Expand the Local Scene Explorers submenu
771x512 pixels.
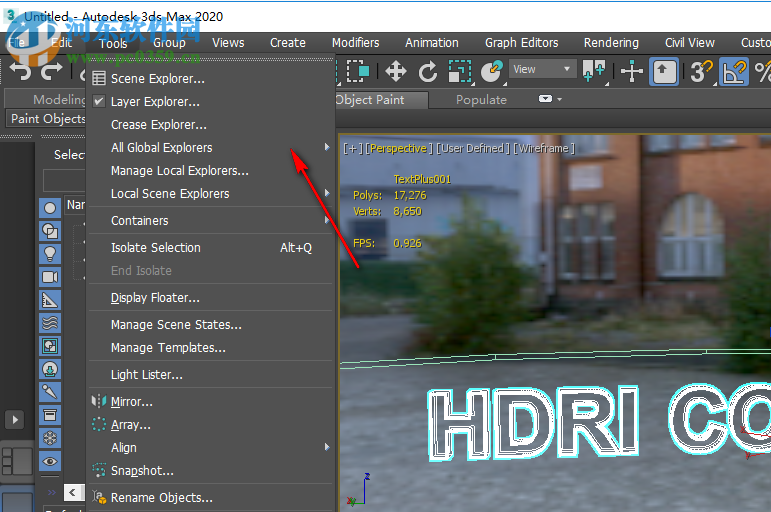point(210,194)
